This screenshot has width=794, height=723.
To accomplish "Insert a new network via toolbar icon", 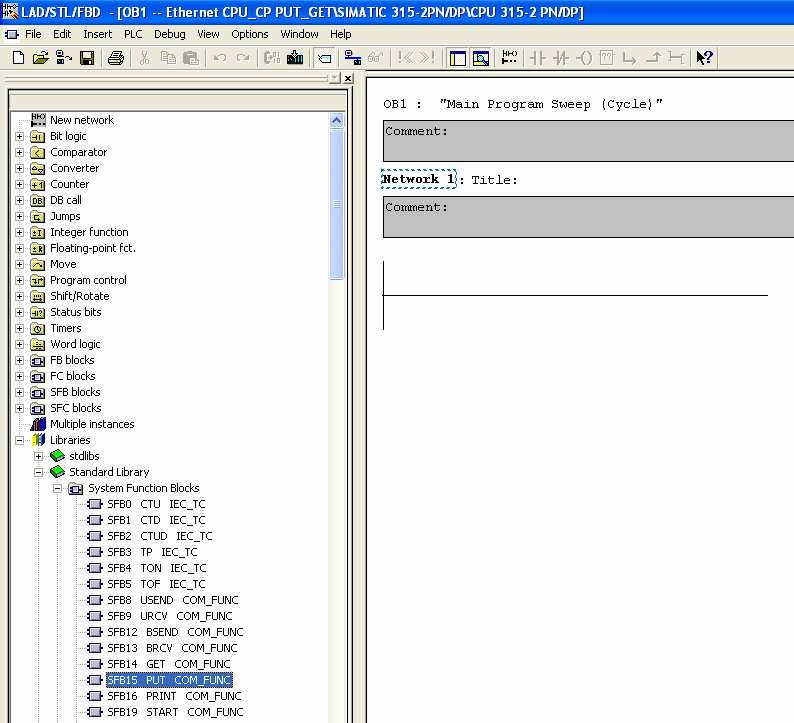I will coord(509,58).
